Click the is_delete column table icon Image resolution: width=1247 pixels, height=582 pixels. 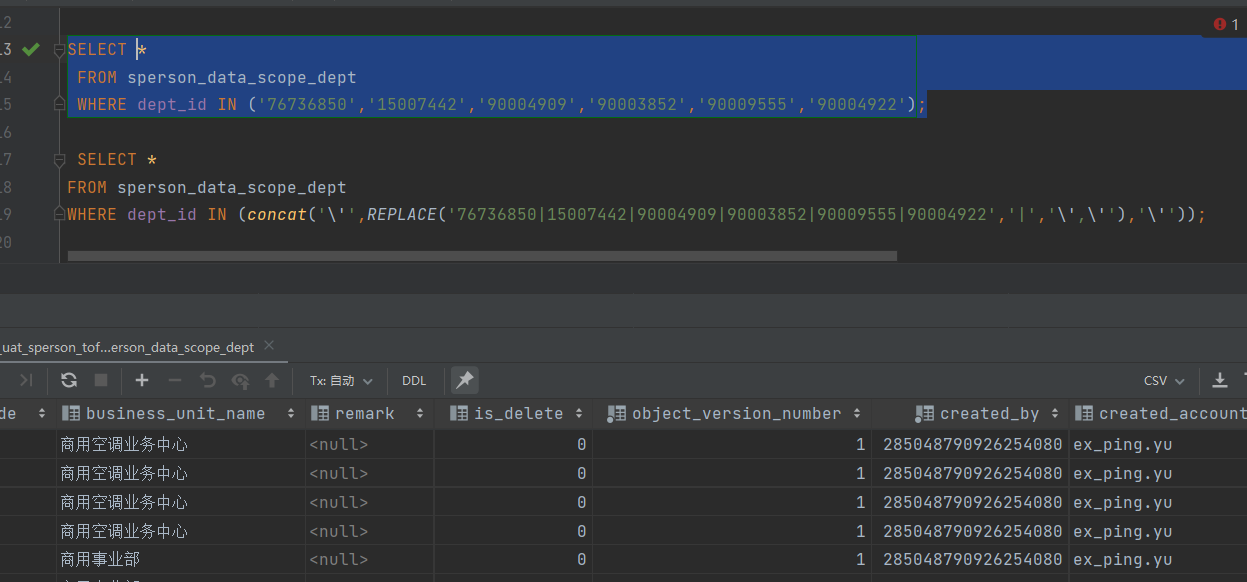459,413
